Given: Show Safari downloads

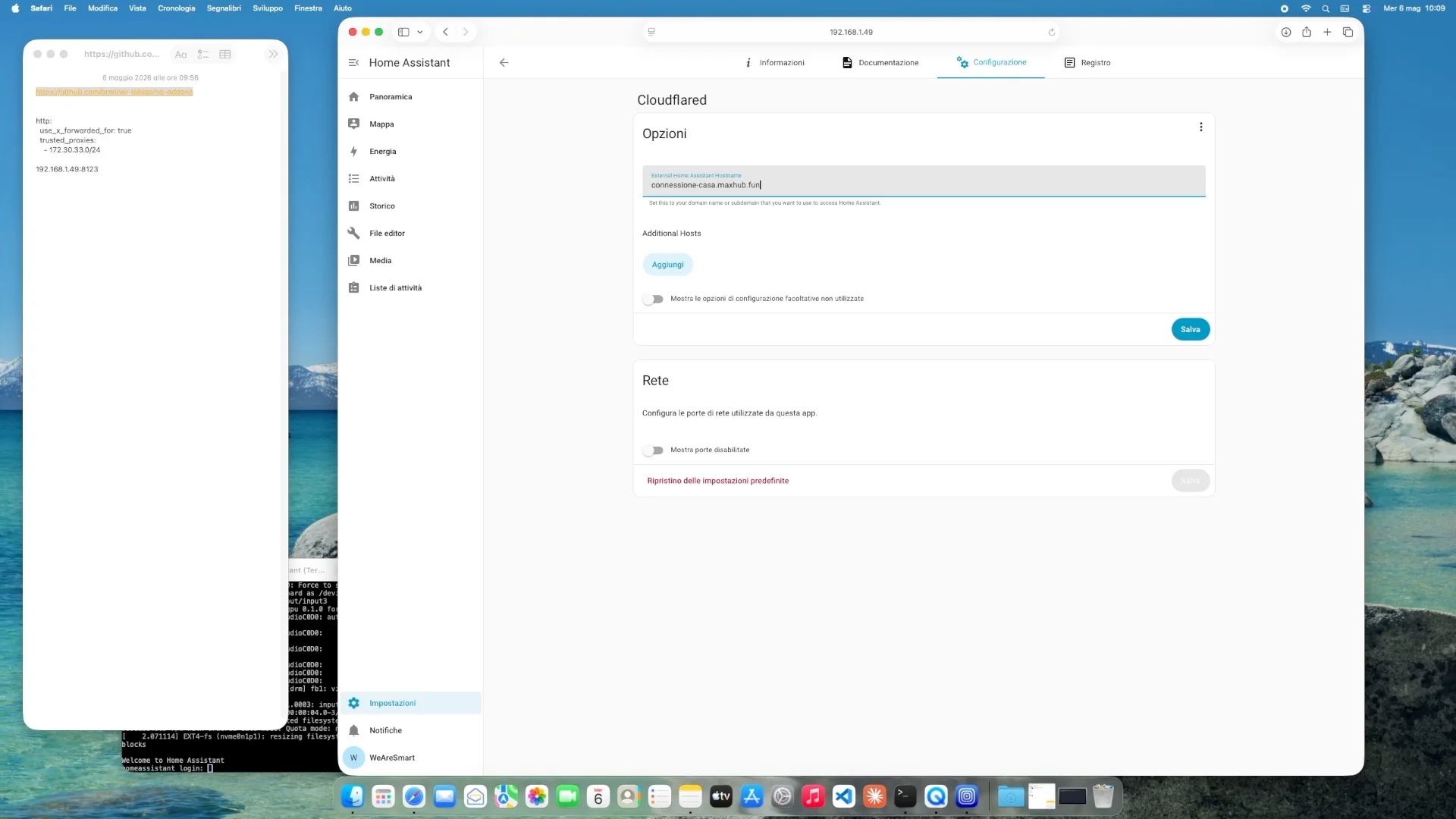Looking at the screenshot, I should tap(1285, 32).
